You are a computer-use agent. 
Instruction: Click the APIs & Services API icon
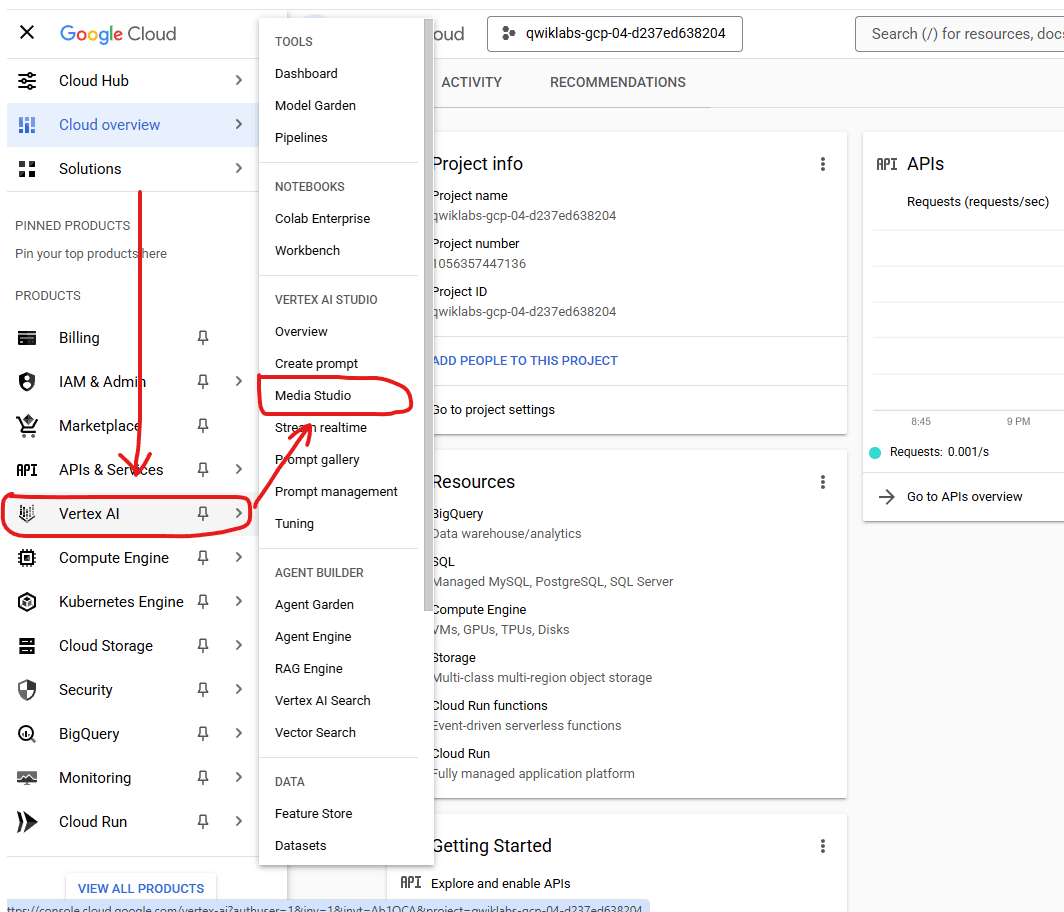point(27,470)
